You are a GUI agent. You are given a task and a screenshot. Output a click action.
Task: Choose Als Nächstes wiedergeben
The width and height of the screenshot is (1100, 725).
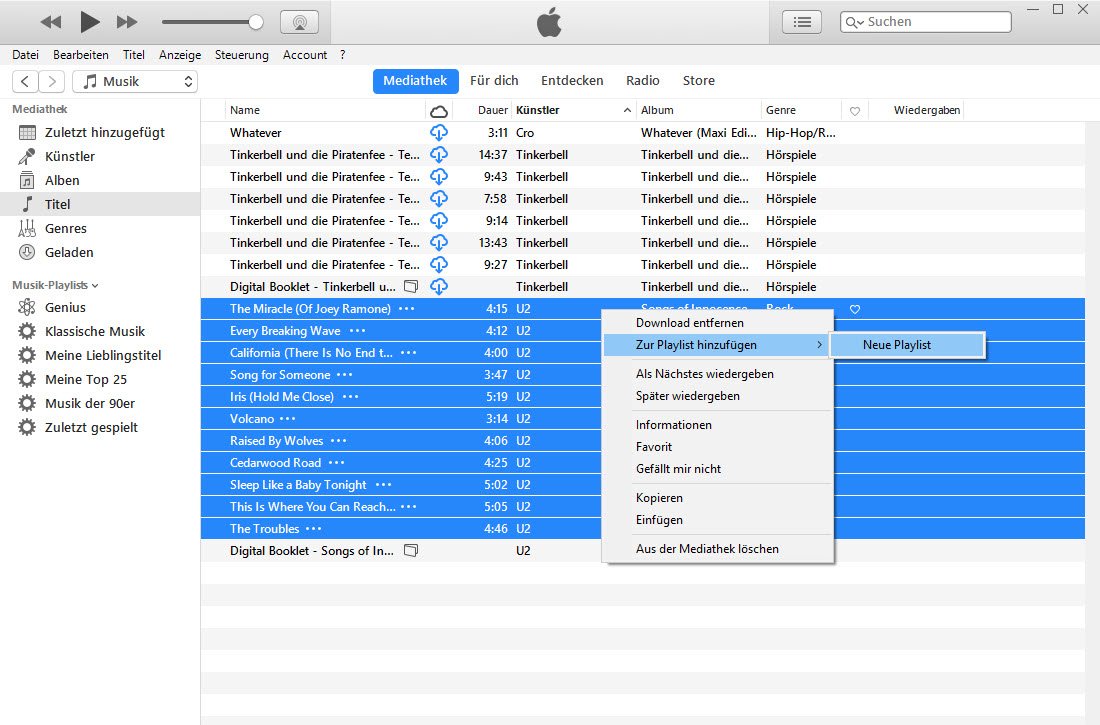click(x=718, y=374)
